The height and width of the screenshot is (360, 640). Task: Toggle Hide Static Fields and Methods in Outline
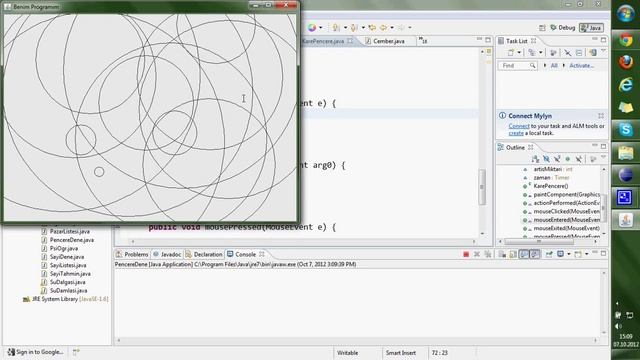tap(557, 159)
